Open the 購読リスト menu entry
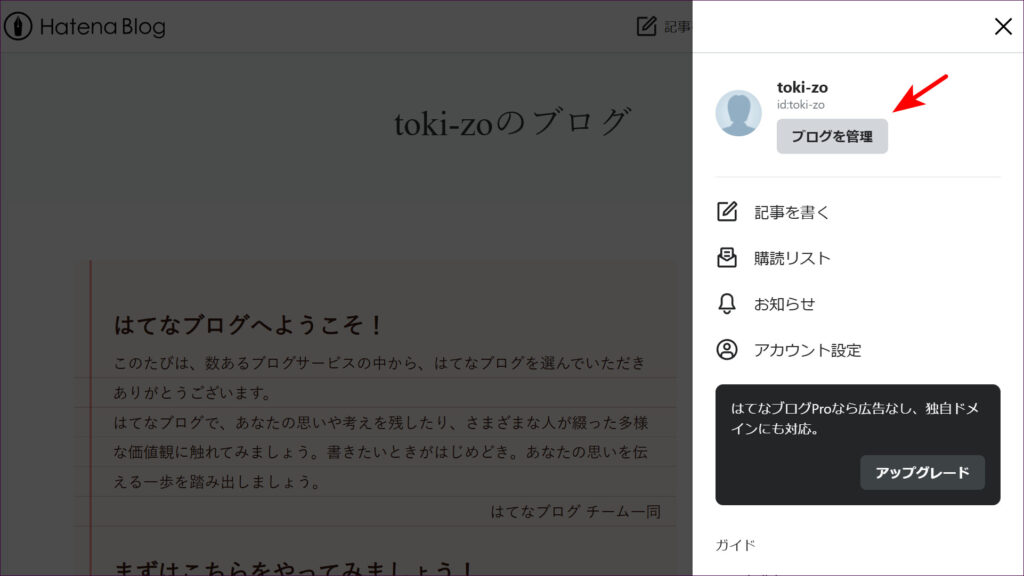This screenshot has width=1024, height=576. [792, 258]
